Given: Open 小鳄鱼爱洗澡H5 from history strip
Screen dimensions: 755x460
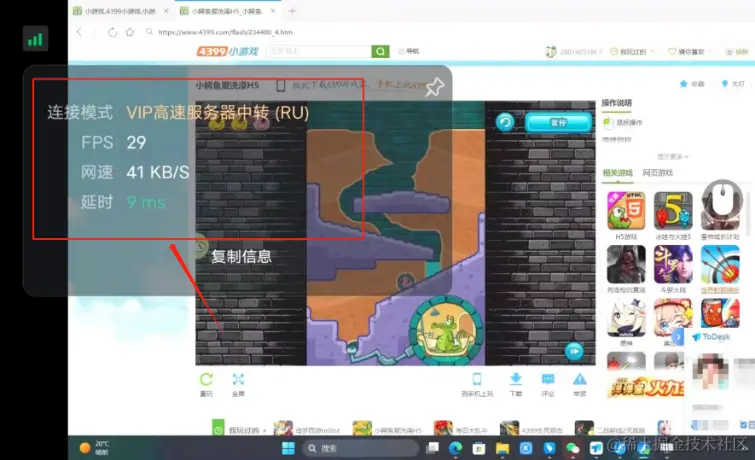Looking at the screenshot, I should [x=387, y=429].
